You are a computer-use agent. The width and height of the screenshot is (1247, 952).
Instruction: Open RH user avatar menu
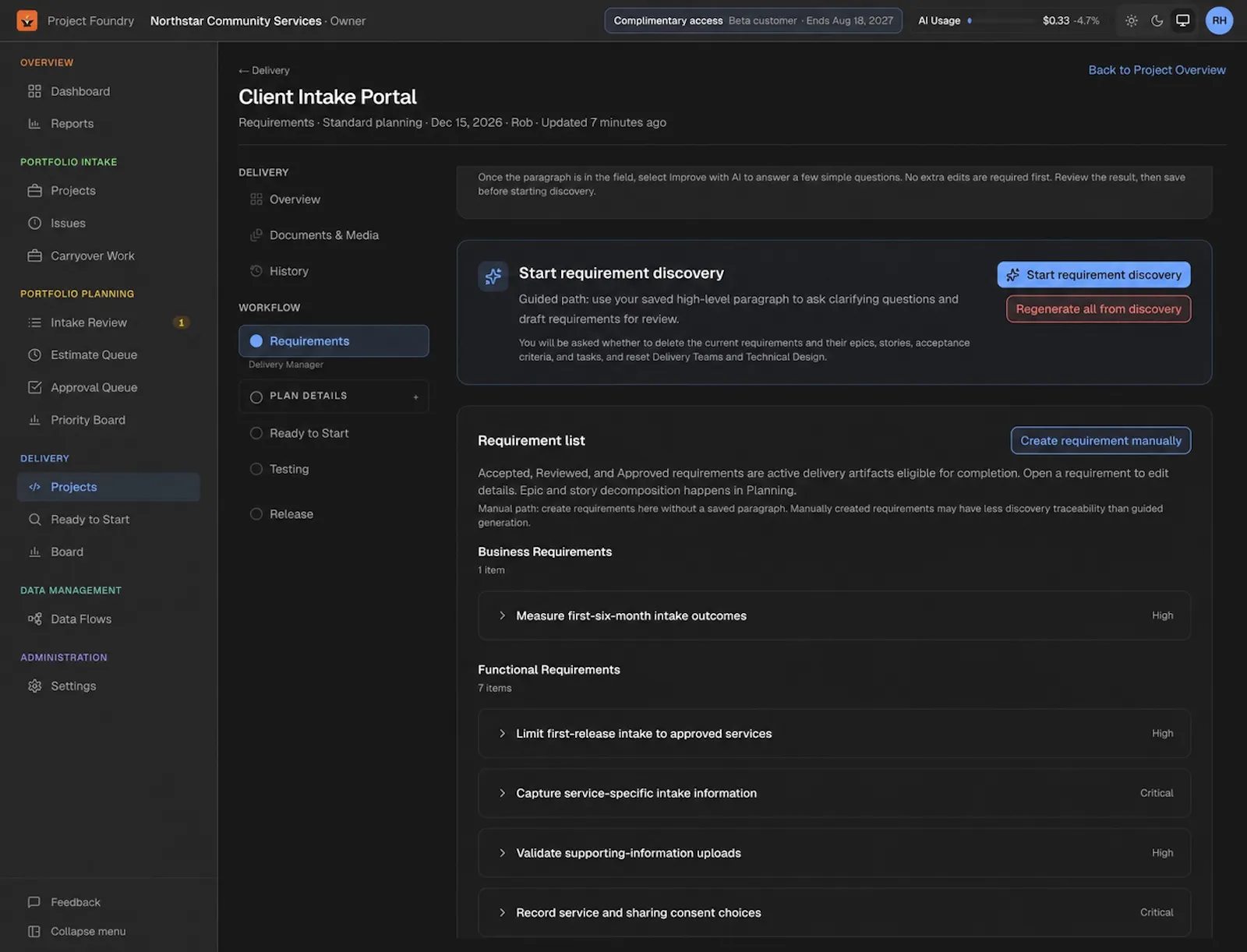click(x=1219, y=21)
